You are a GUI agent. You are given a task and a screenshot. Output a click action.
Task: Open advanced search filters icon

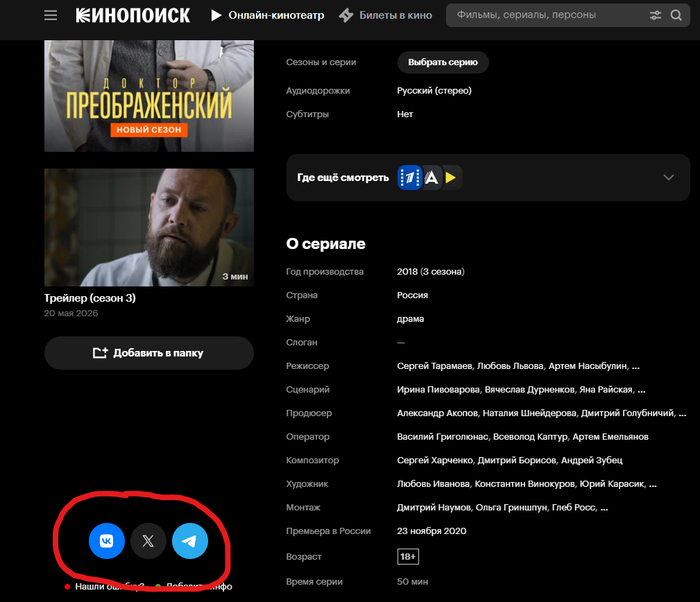(655, 15)
